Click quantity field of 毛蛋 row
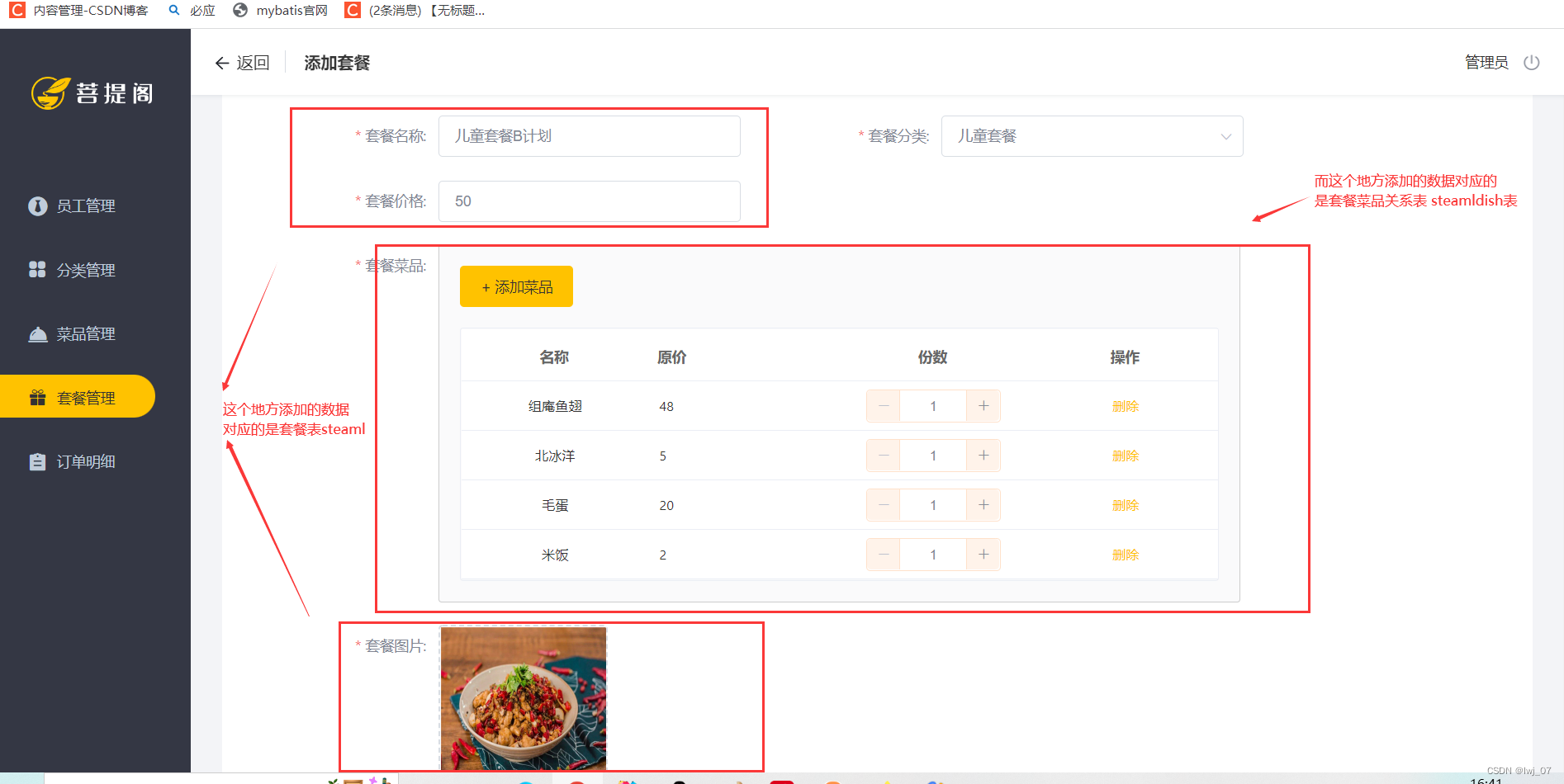1564x784 pixels. (x=933, y=505)
